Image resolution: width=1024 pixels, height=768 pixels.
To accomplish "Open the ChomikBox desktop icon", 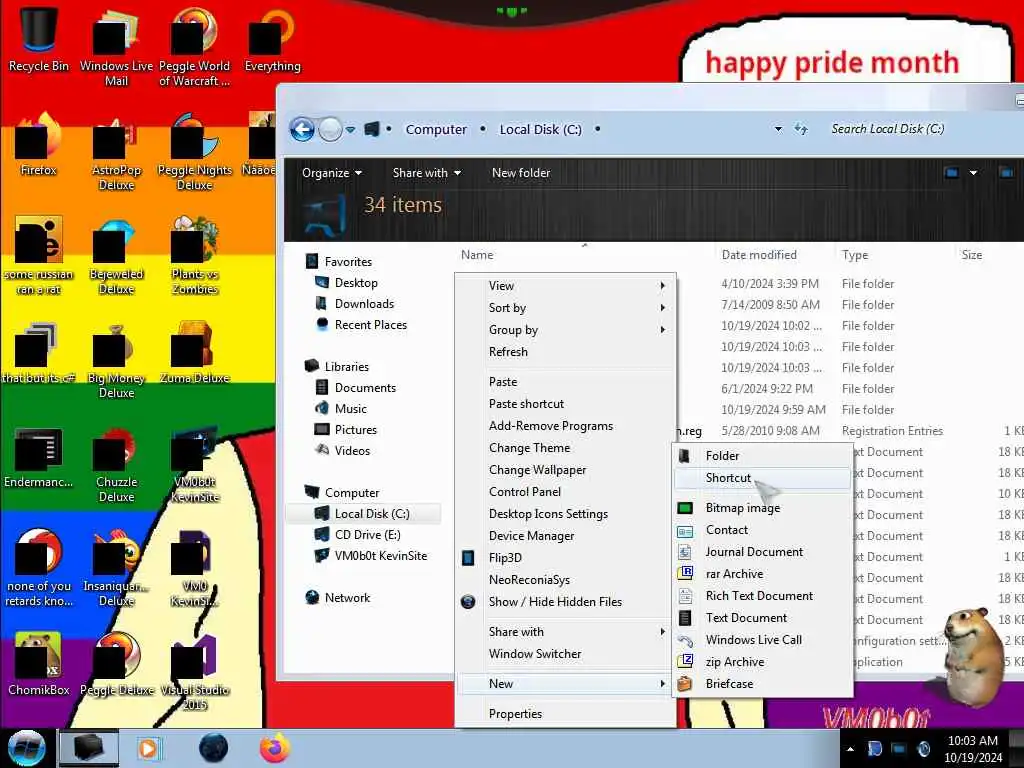I will tap(39, 664).
